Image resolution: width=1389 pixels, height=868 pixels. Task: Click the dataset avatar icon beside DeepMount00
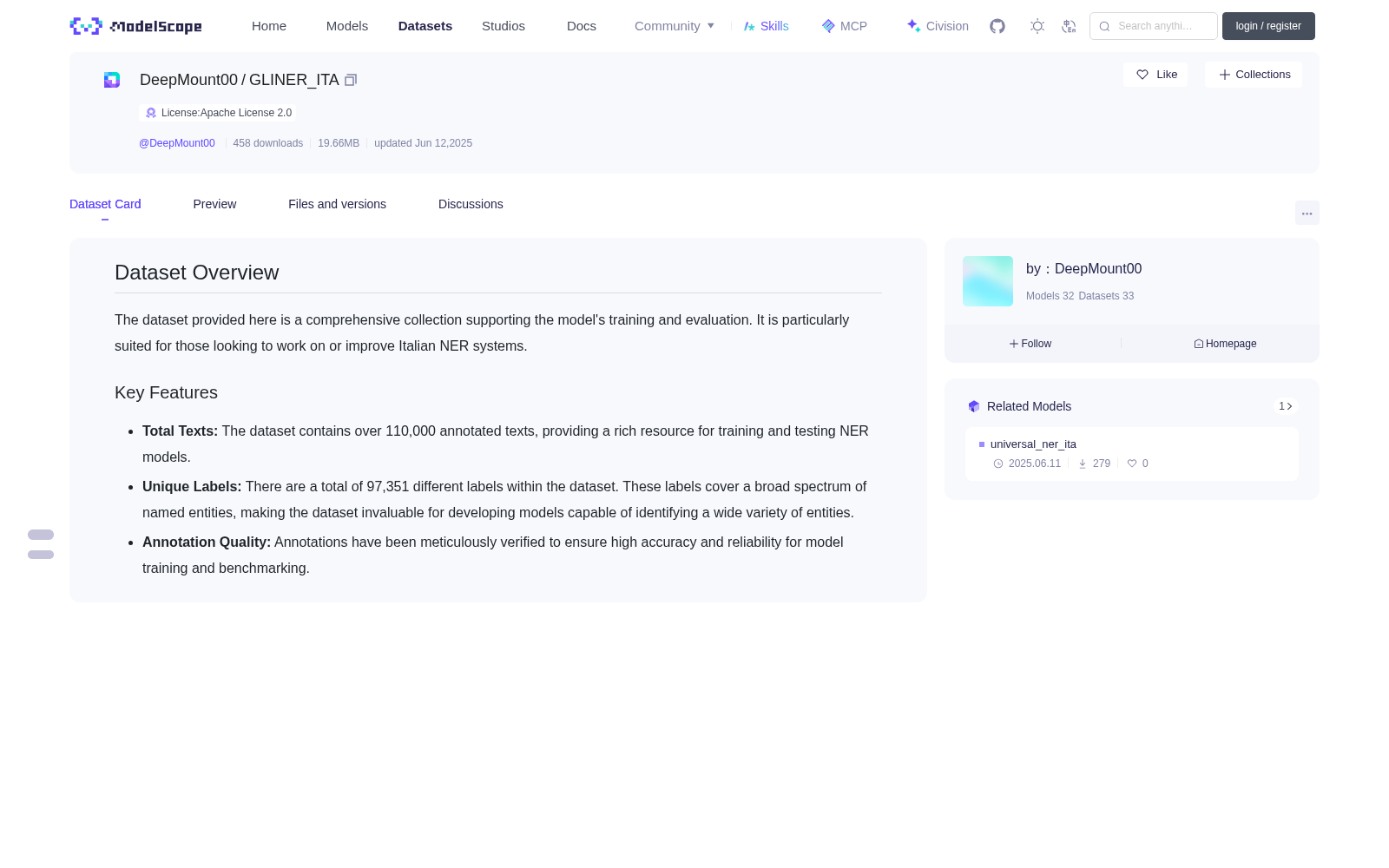(x=112, y=80)
